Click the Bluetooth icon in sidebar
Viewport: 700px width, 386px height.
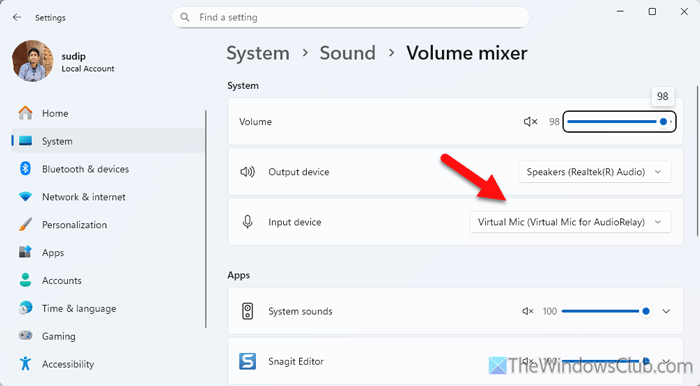tap(25, 169)
